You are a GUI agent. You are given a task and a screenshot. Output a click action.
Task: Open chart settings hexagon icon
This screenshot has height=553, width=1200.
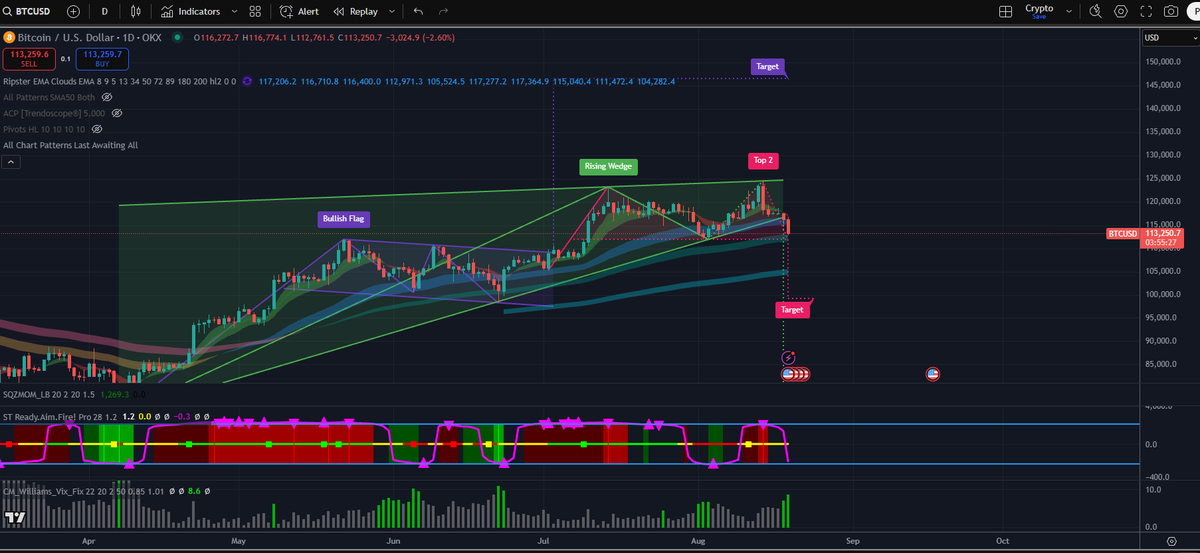(1120, 11)
